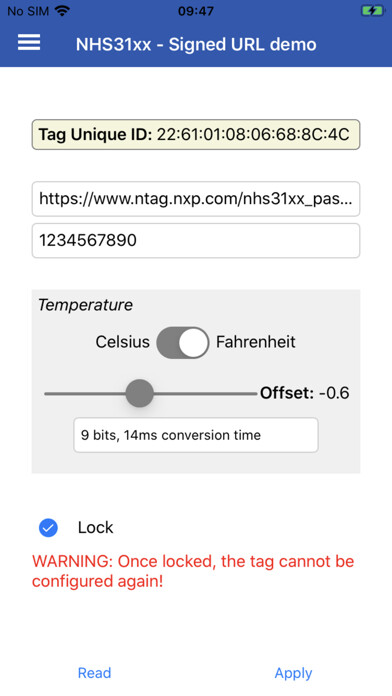This screenshot has width=392, height=696.
Task: Tap the Lock label text
Action: [95, 527]
